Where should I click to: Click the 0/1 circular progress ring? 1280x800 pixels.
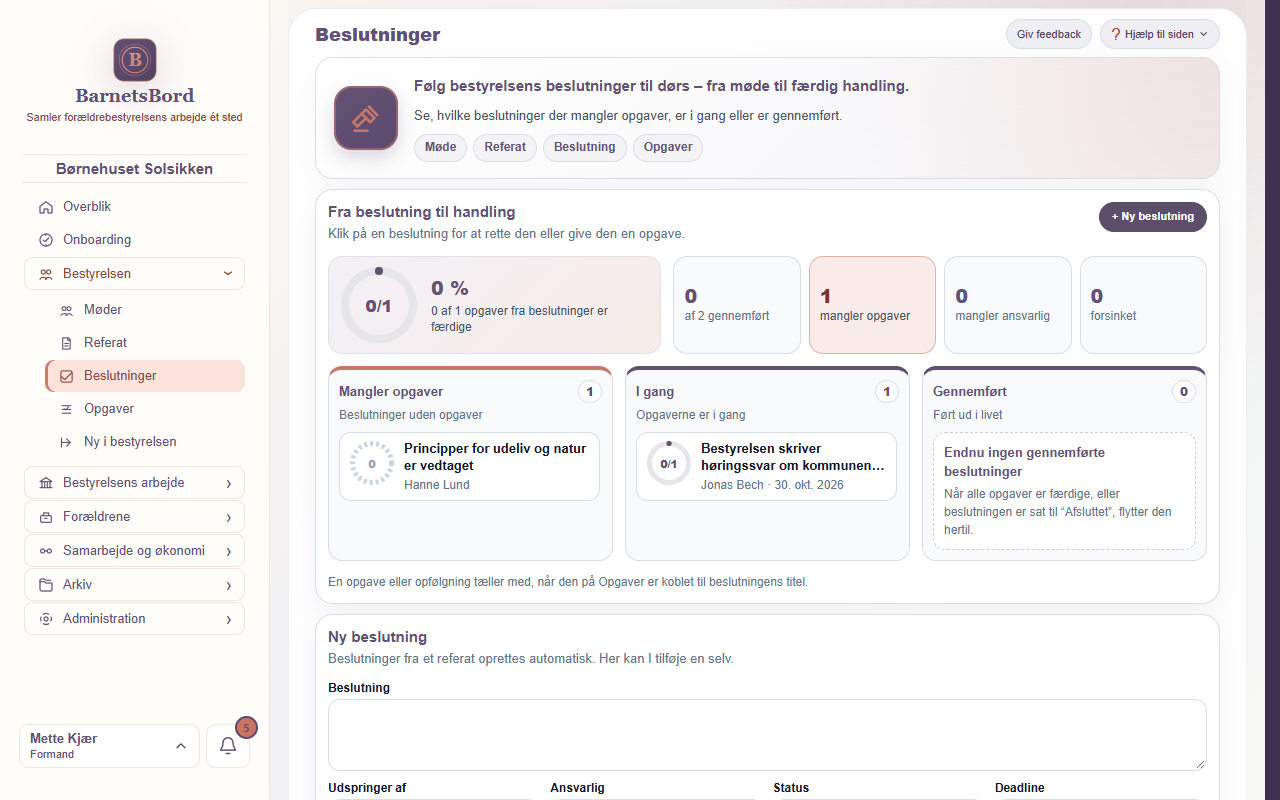pos(379,306)
